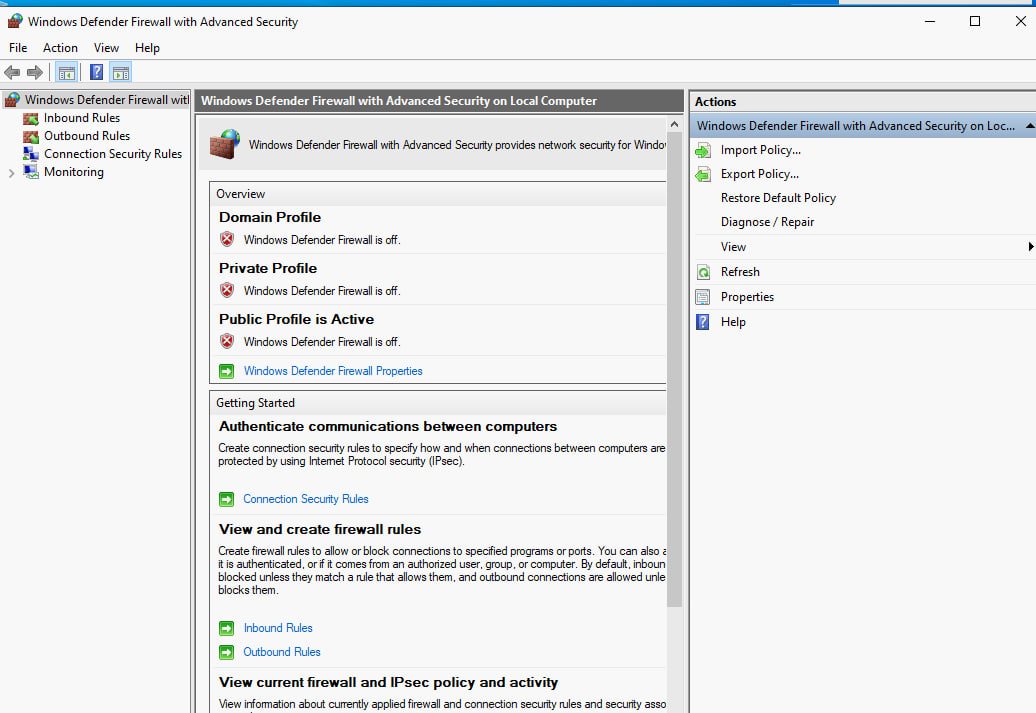This screenshot has height=713, width=1036.
Task: Click the Monitoring tree icon
Action: [x=30, y=172]
